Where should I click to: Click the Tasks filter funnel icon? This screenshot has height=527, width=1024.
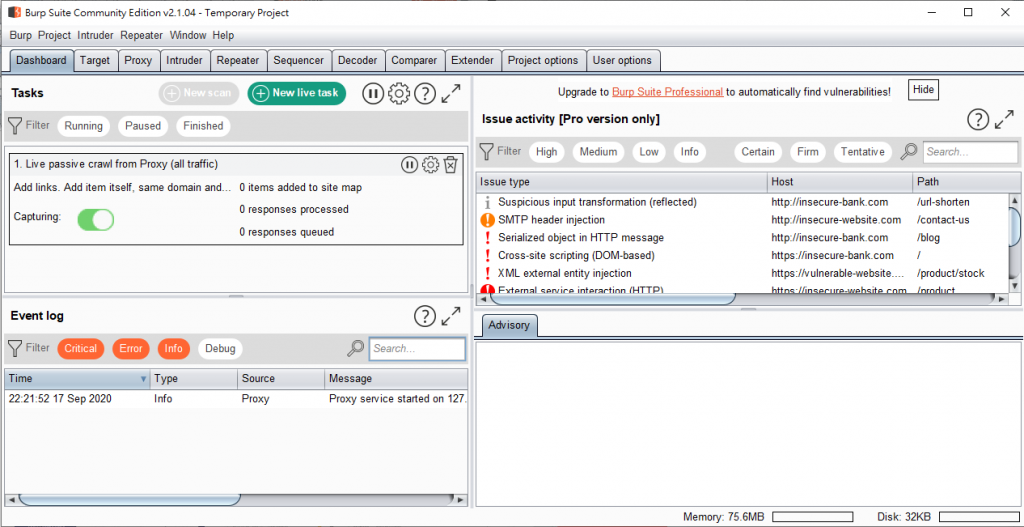15,125
